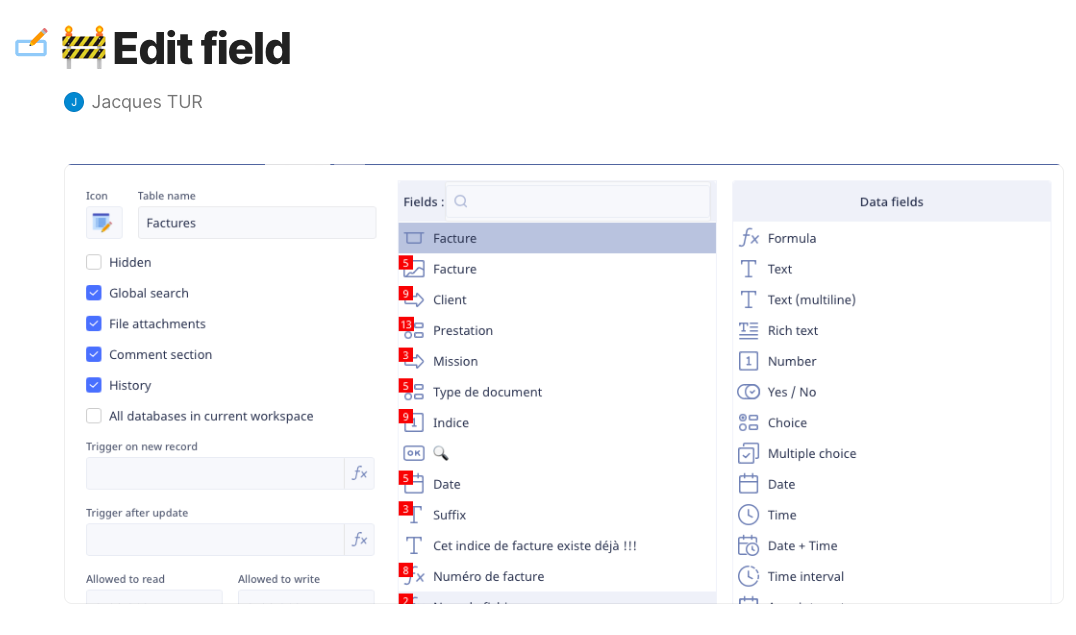Select the Numéro de facture field
This screenshot has width=1076, height=635.
[x=488, y=576]
